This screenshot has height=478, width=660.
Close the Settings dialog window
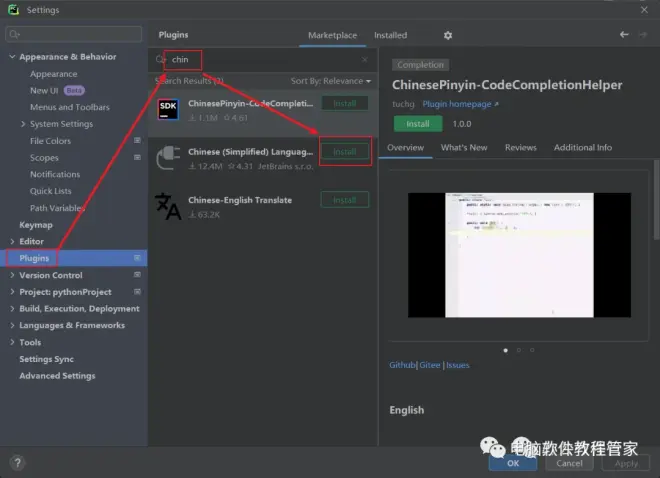pyautogui.click(x=644, y=10)
